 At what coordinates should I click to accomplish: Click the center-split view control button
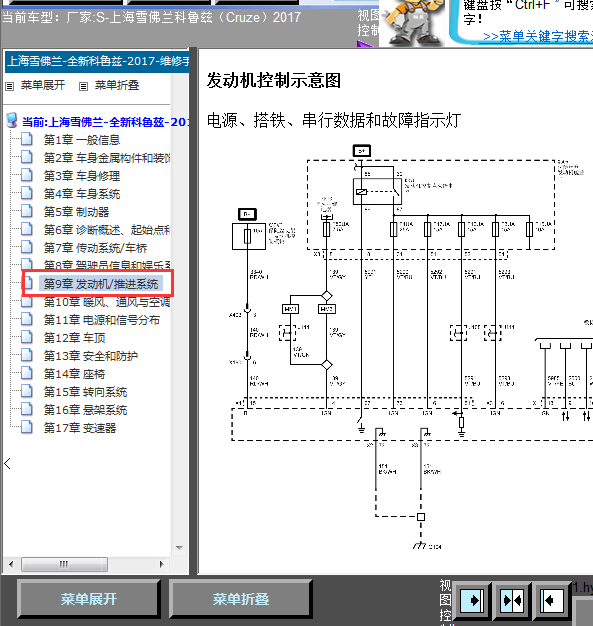pos(512,601)
